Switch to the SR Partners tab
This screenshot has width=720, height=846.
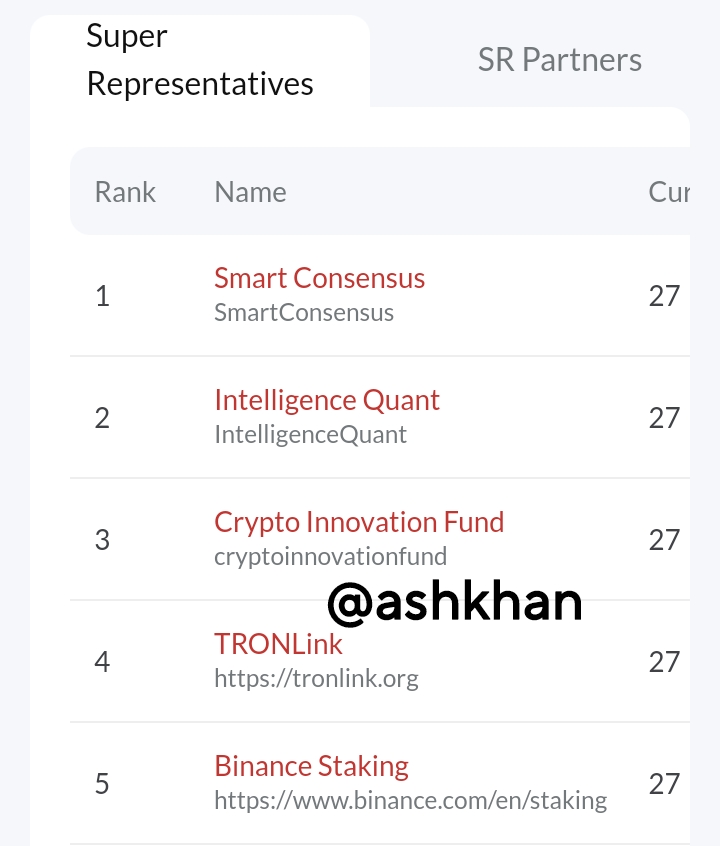click(x=559, y=60)
